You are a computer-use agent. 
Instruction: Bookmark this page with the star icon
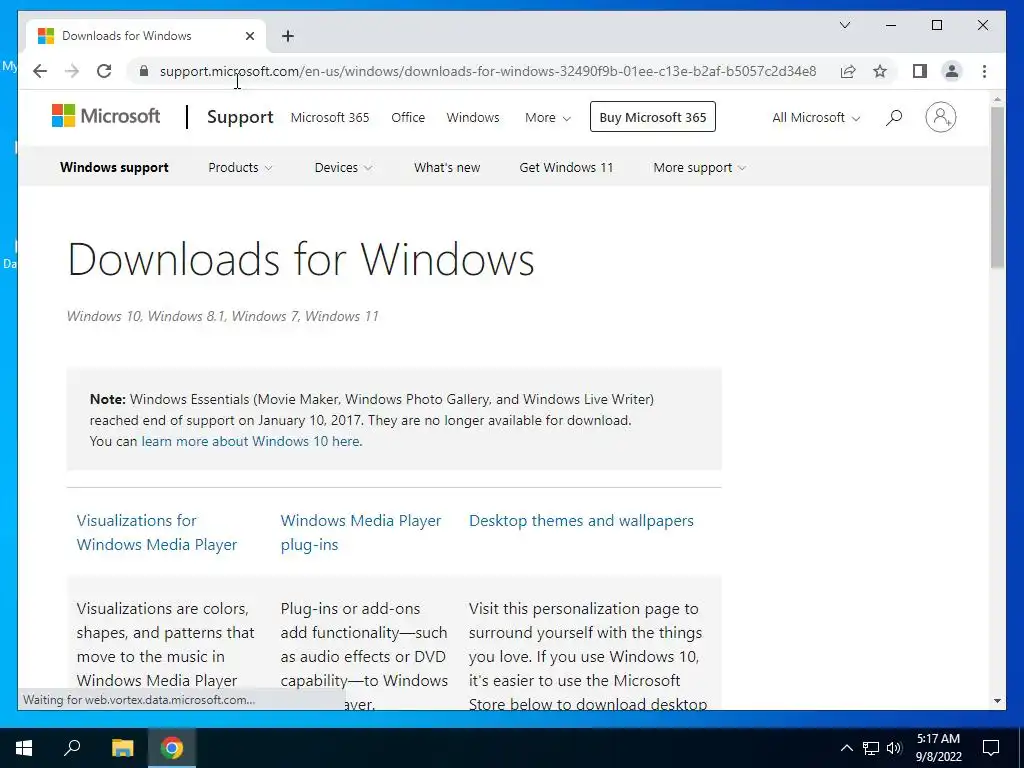click(x=880, y=71)
